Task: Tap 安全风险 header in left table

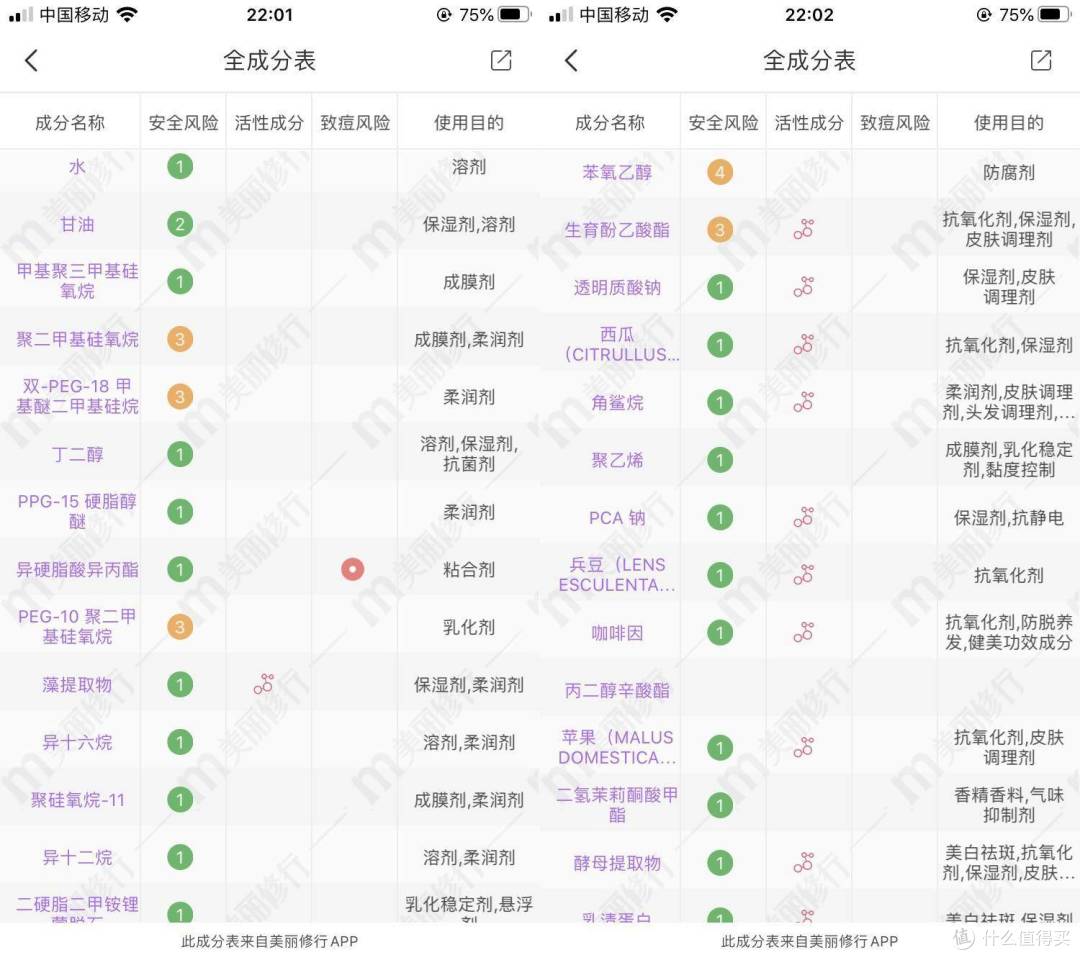Action: 183,123
